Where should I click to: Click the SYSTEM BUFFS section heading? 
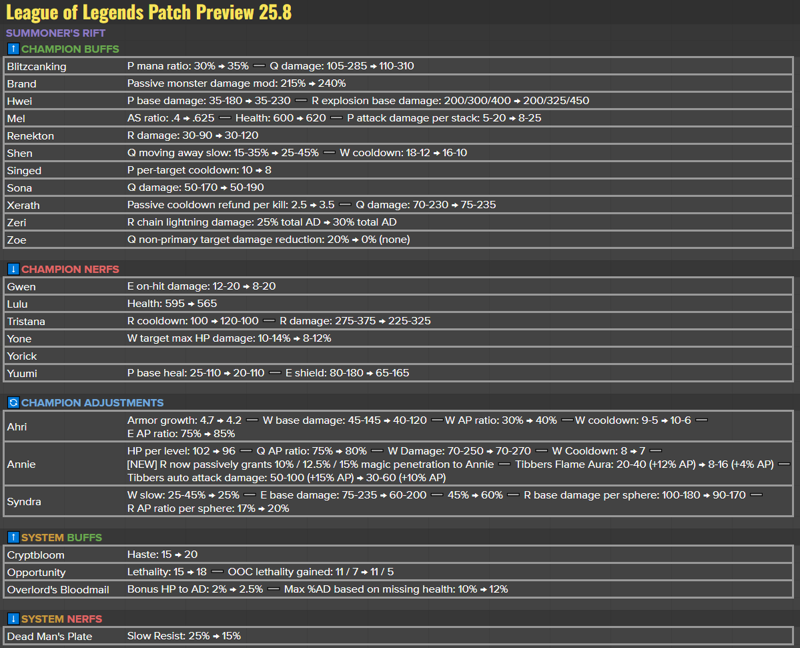(62, 537)
